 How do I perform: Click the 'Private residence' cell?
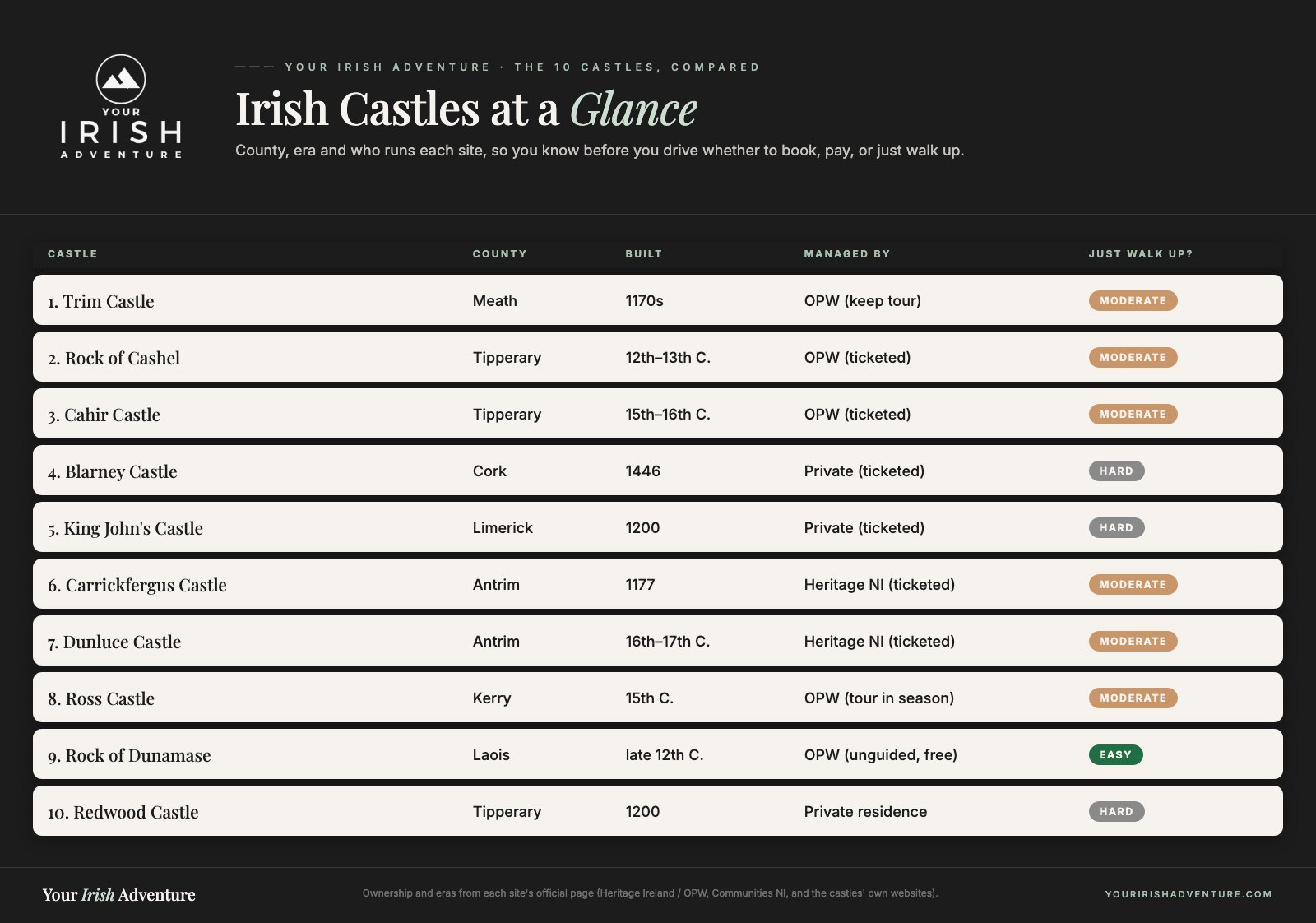[x=865, y=811]
